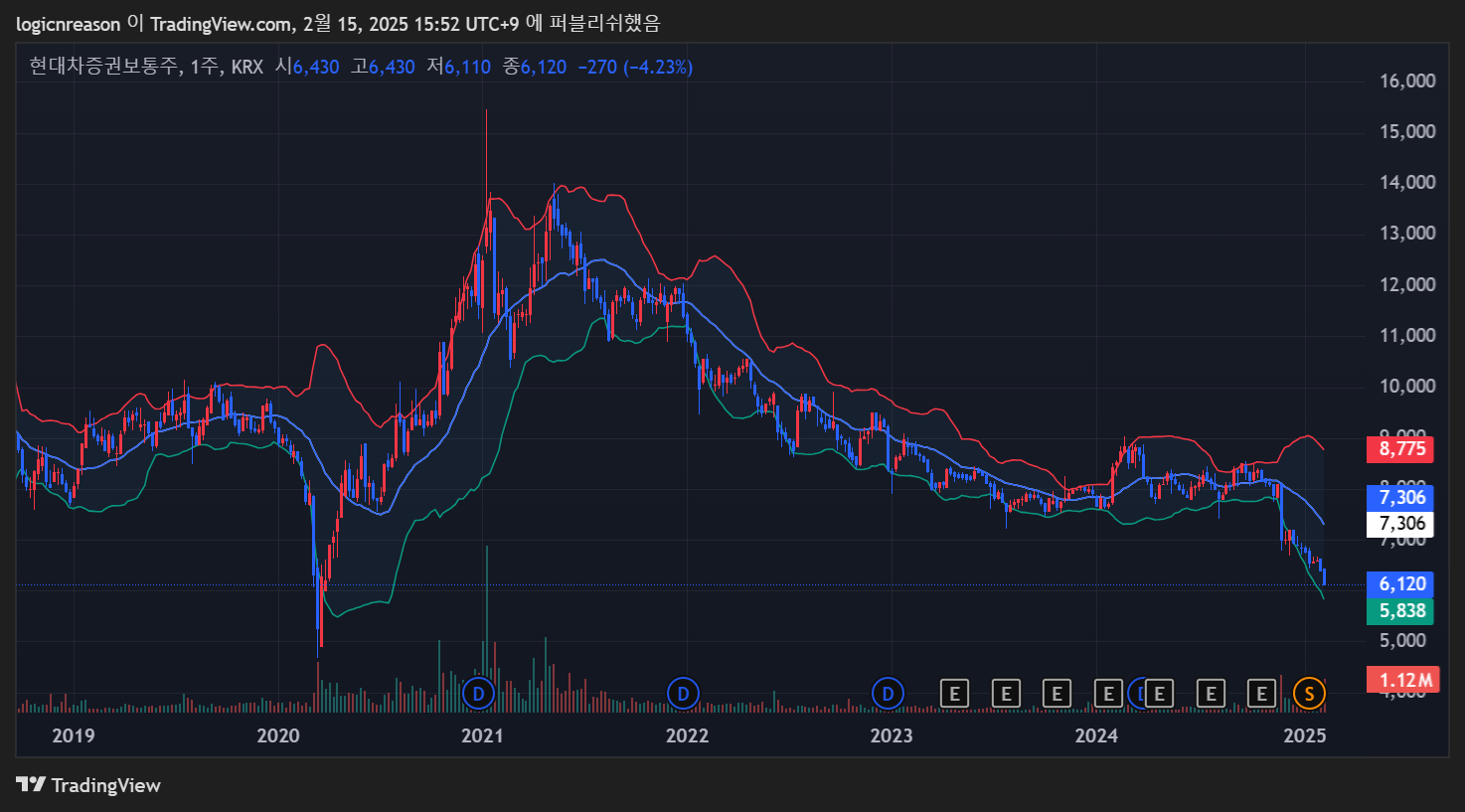Select the orange "S" split marker
1465x812 pixels.
[x=1310, y=694]
